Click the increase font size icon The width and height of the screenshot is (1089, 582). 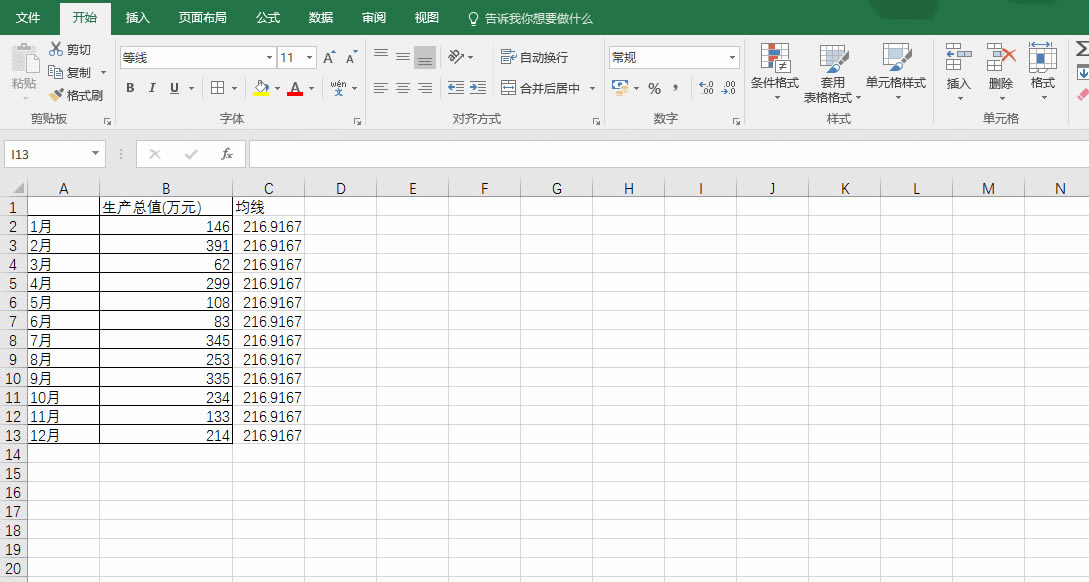pyautogui.click(x=328, y=58)
